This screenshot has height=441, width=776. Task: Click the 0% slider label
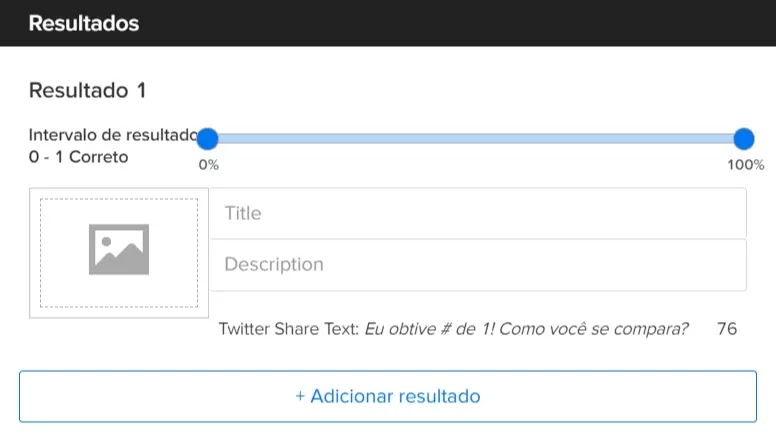pos(208,165)
